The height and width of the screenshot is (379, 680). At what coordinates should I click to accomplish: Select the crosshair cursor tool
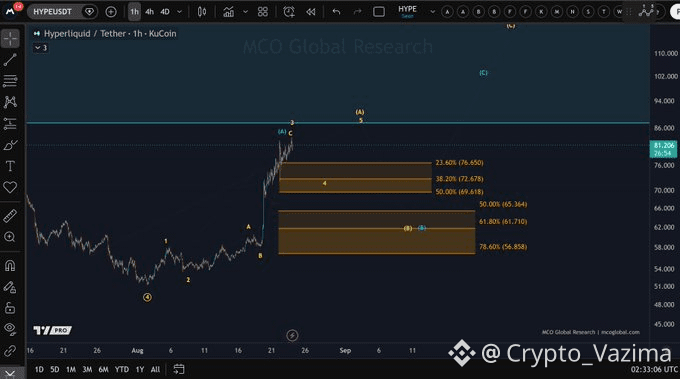pyautogui.click(x=10, y=39)
